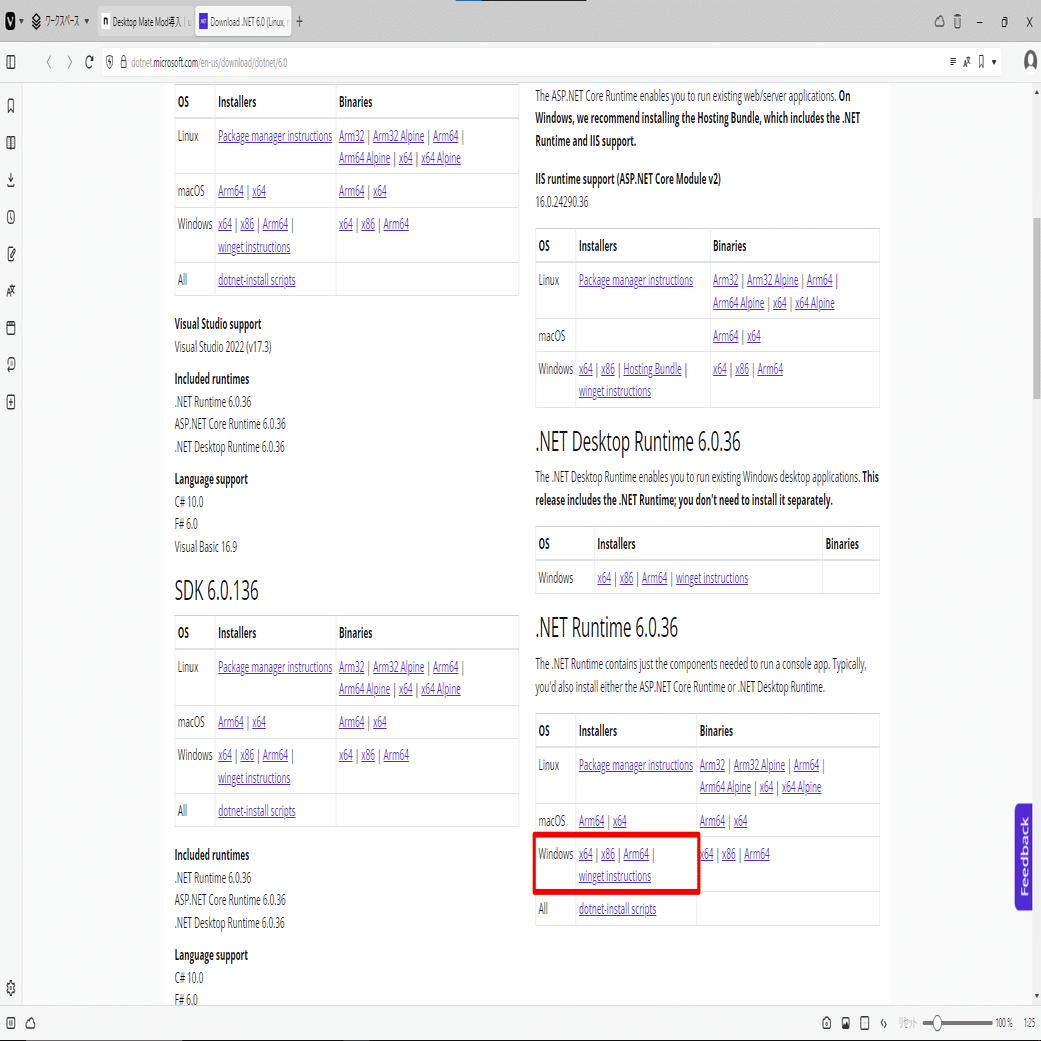Viewport: 1041px width, 1041px height.
Task: Open SDK 6.0.136 dotnet-install scripts link
Action: click(256, 811)
